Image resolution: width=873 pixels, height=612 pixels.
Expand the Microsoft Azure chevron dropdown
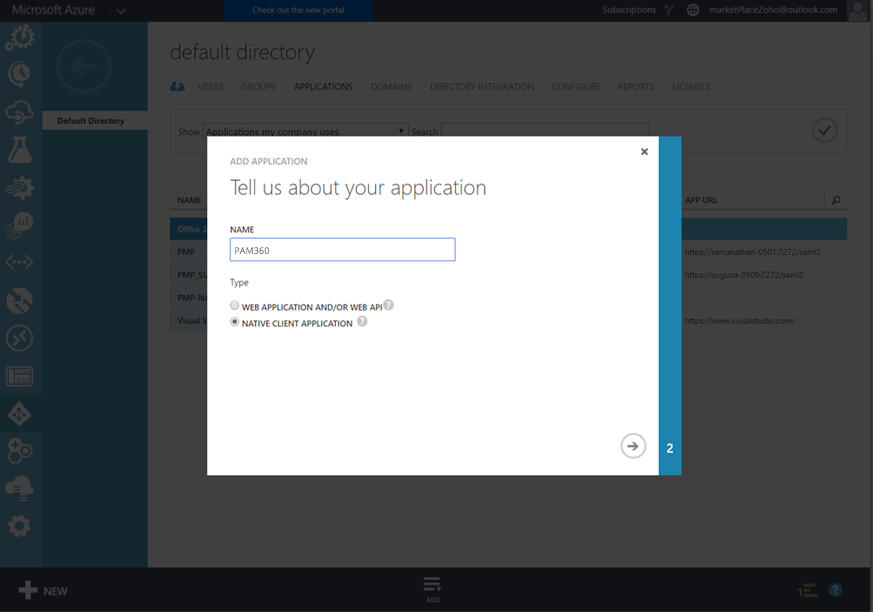coord(121,11)
